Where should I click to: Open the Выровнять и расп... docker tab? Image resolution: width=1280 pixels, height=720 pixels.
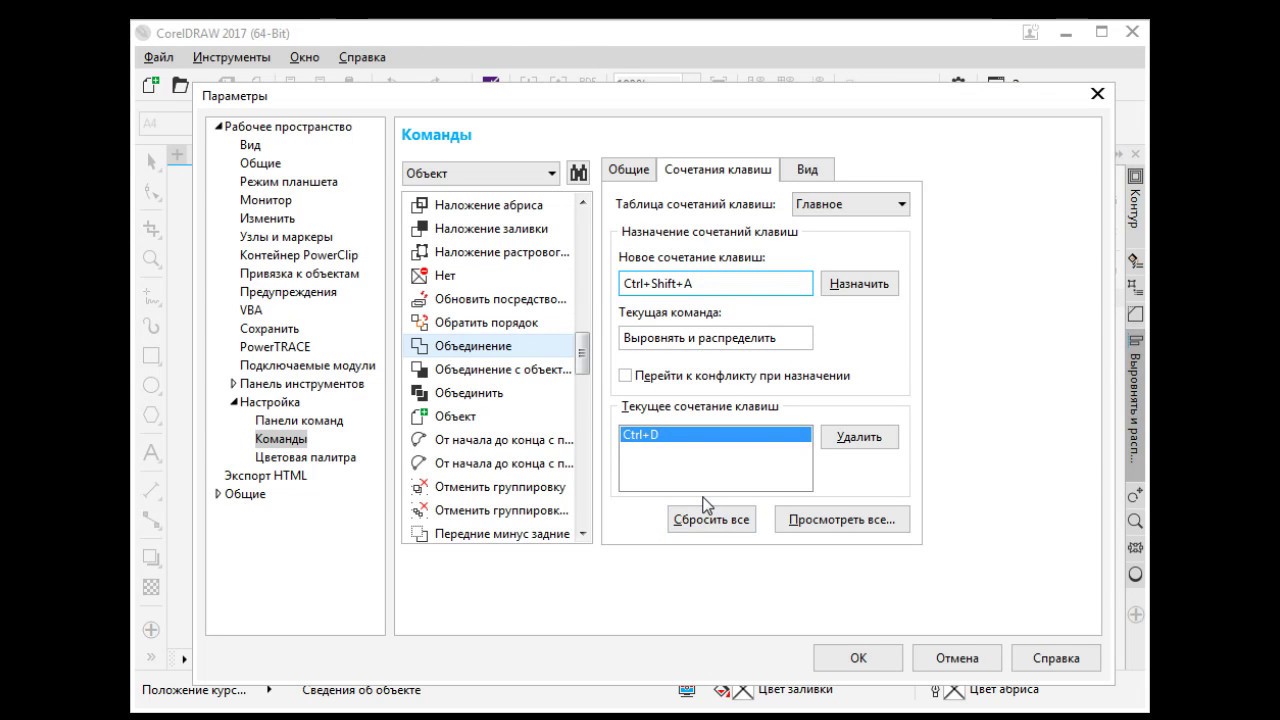tap(1135, 398)
